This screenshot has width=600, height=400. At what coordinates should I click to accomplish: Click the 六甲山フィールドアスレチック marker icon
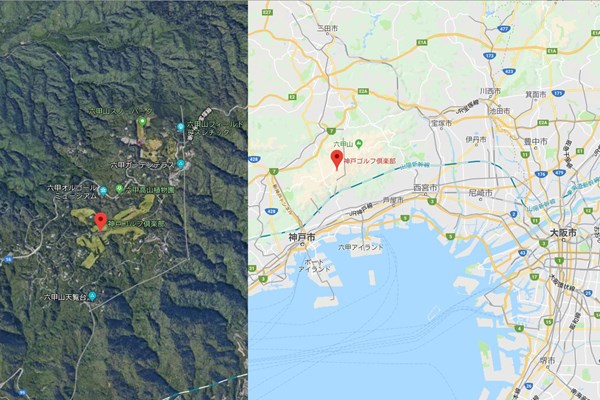click(x=181, y=126)
